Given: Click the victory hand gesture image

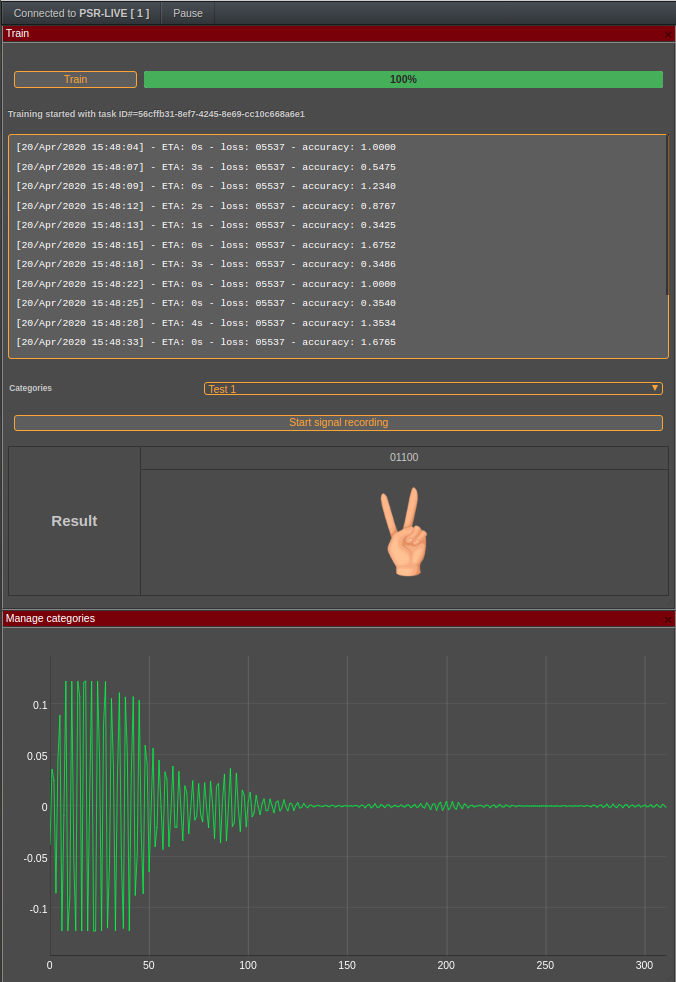Looking at the screenshot, I should point(403,532).
